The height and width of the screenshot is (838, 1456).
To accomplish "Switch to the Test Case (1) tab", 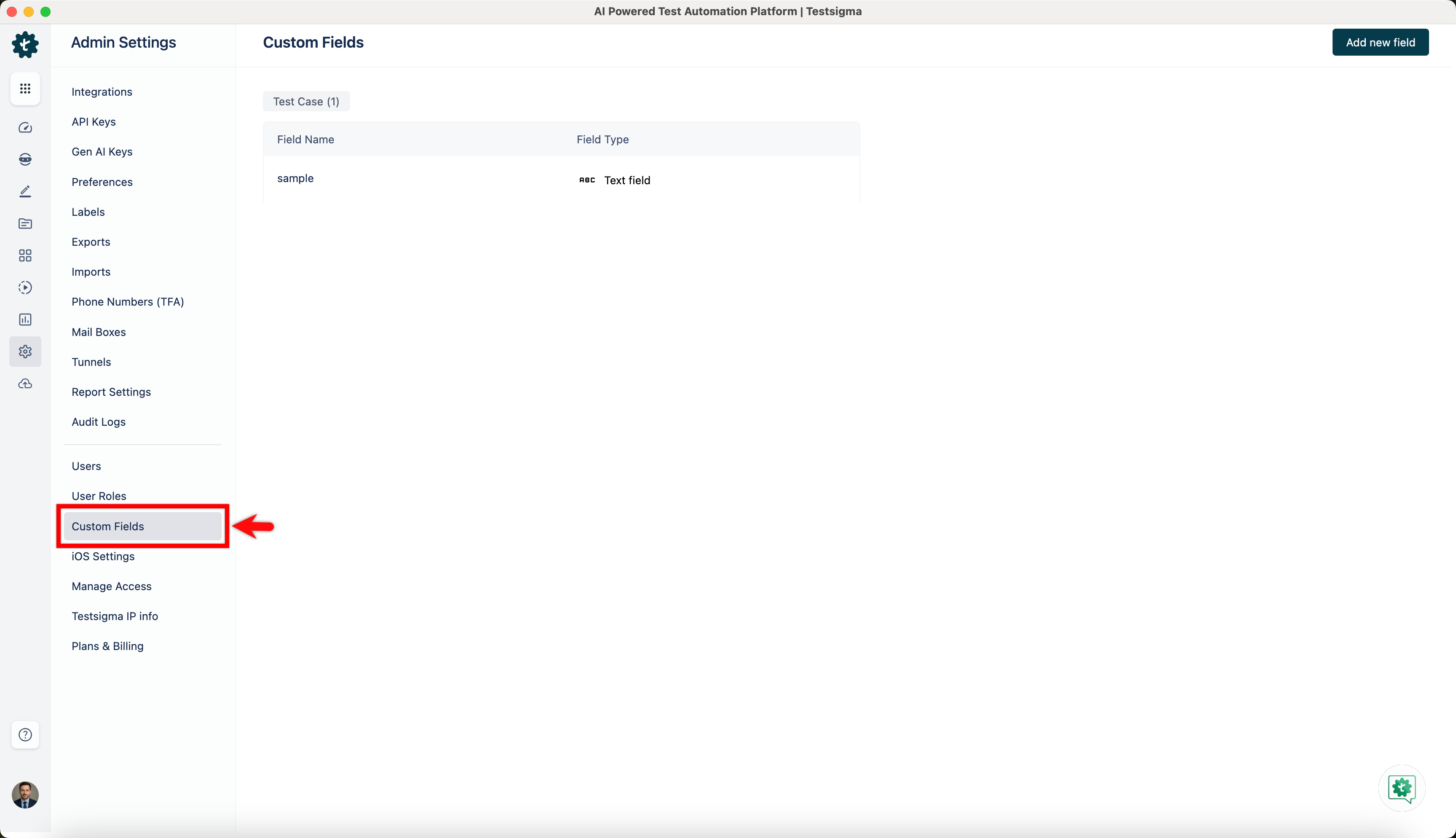I will pyautogui.click(x=306, y=101).
